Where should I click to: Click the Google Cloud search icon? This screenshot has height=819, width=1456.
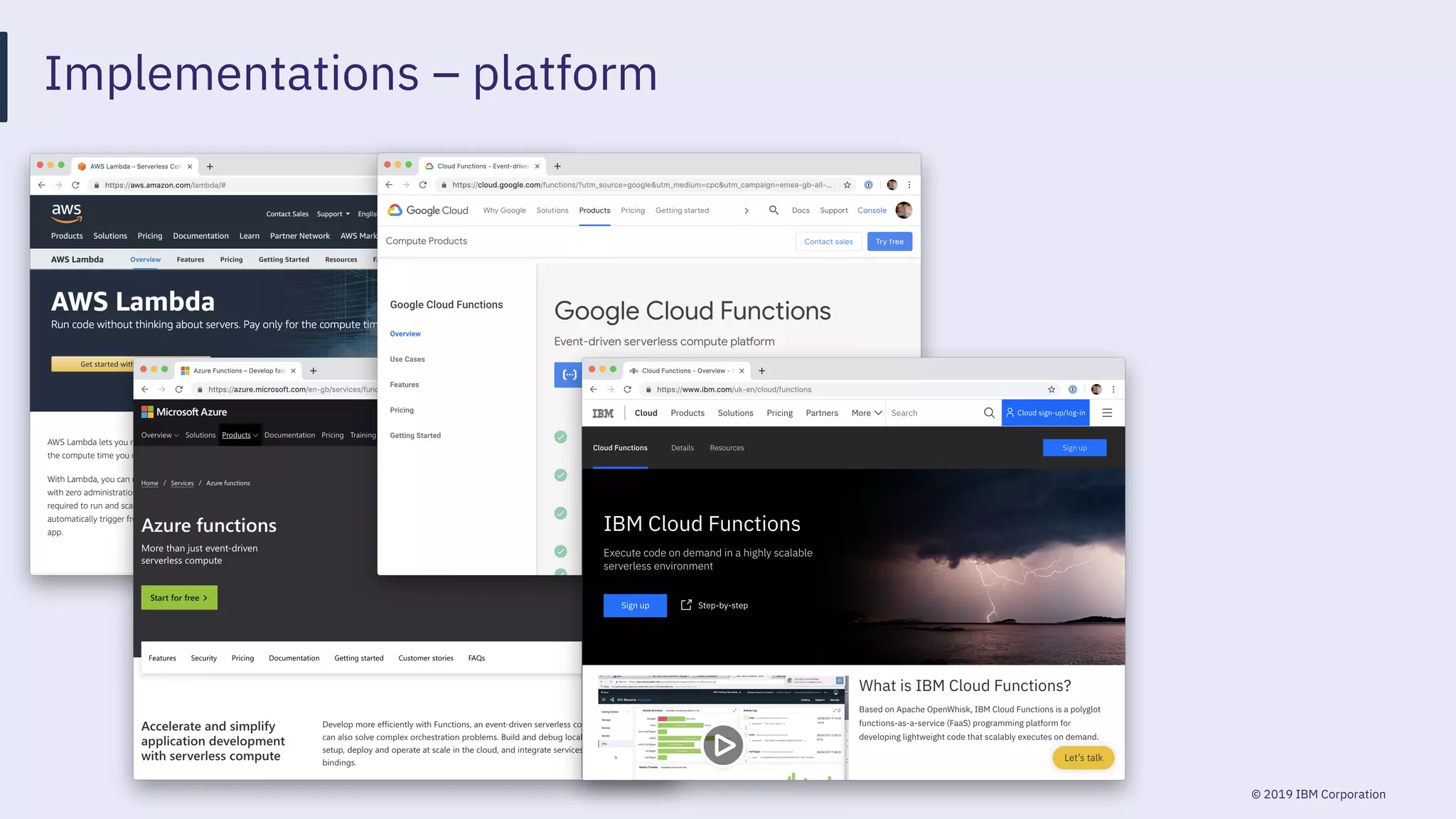tap(774, 210)
